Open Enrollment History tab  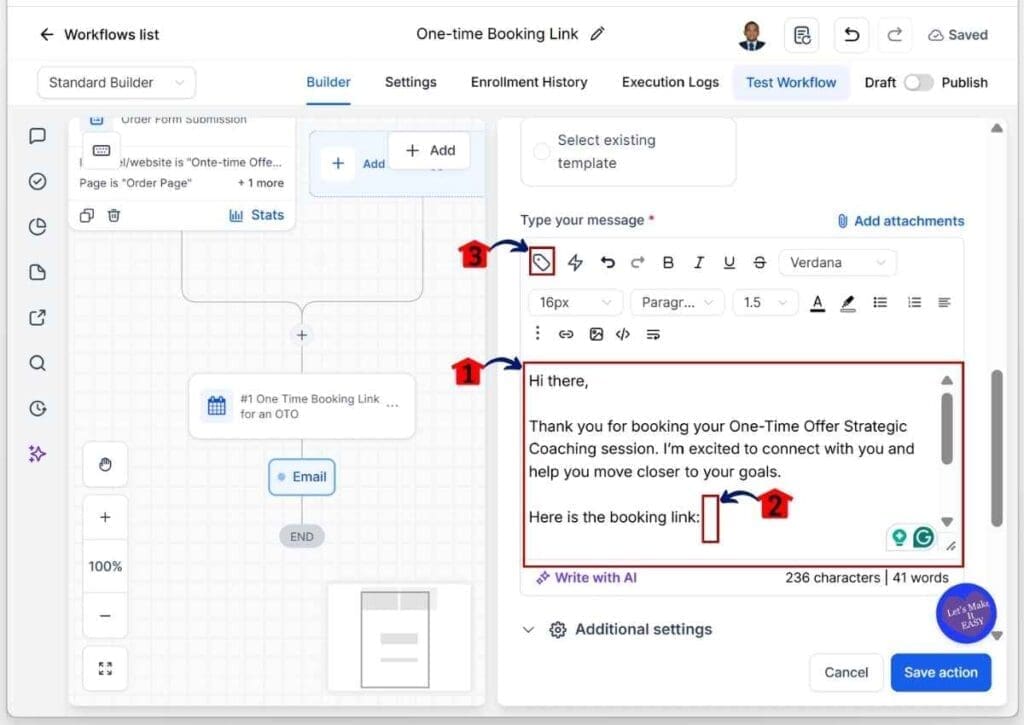[529, 82]
